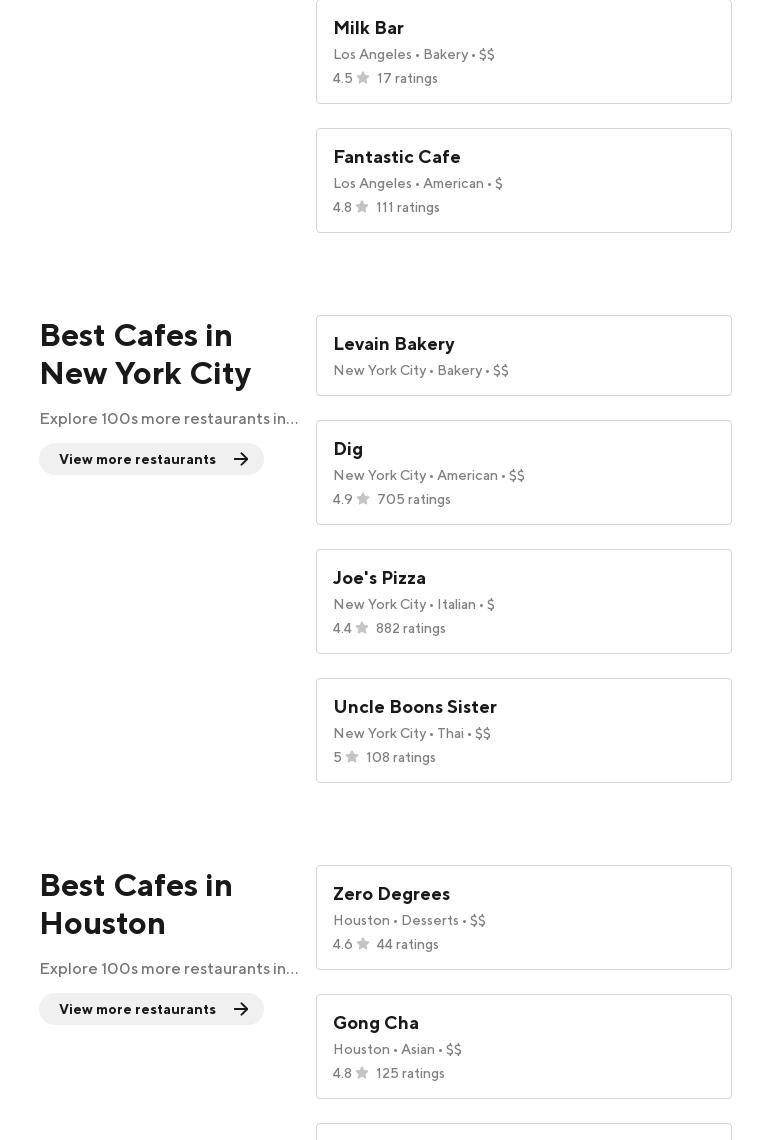This screenshot has width=770, height=1140.
Task: Click star icon on Fantastic Cafe card
Action: (x=362, y=207)
